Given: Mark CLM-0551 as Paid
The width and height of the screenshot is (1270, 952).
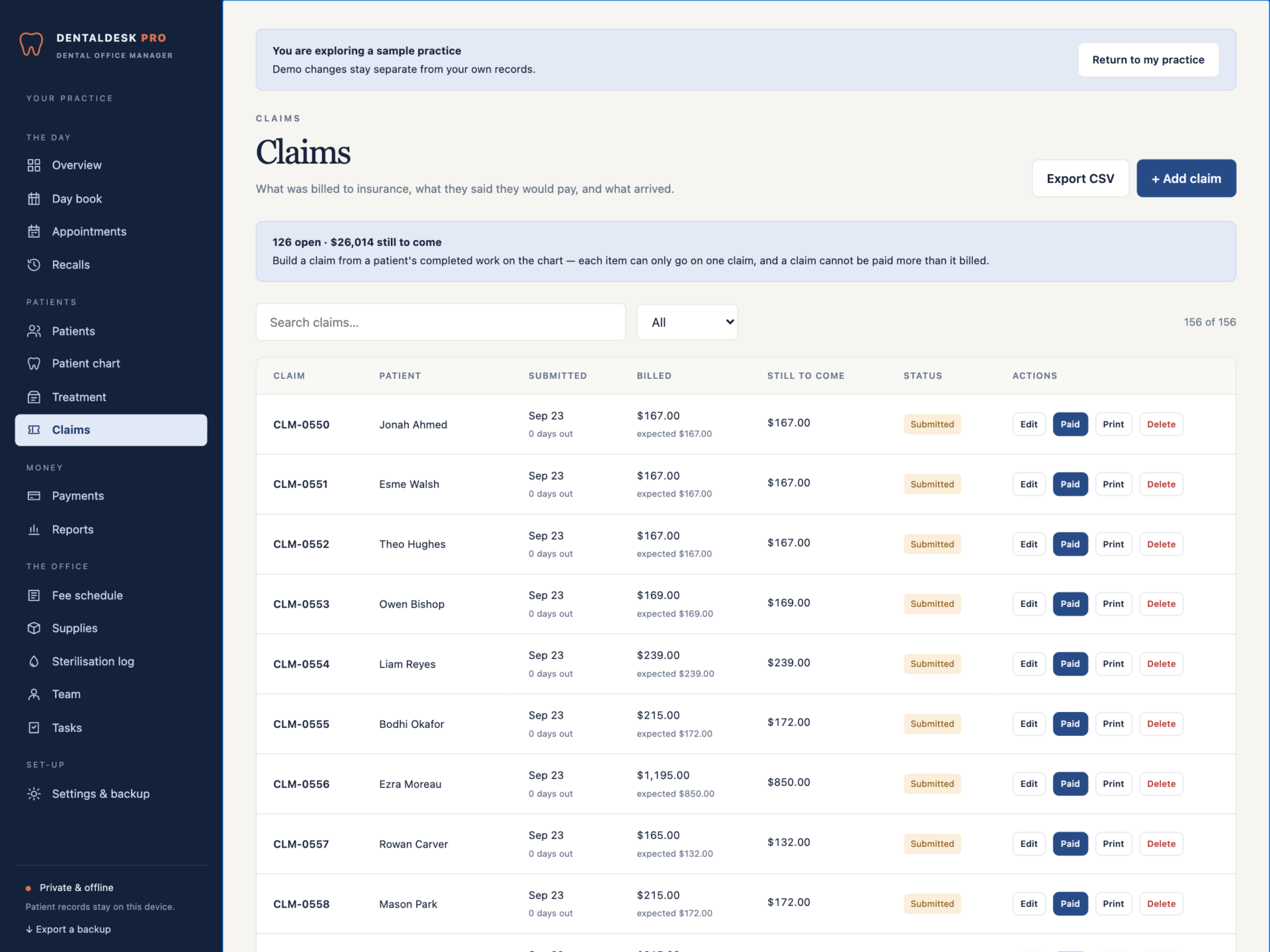Looking at the screenshot, I should pyautogui.click(x=1070, y=484).
